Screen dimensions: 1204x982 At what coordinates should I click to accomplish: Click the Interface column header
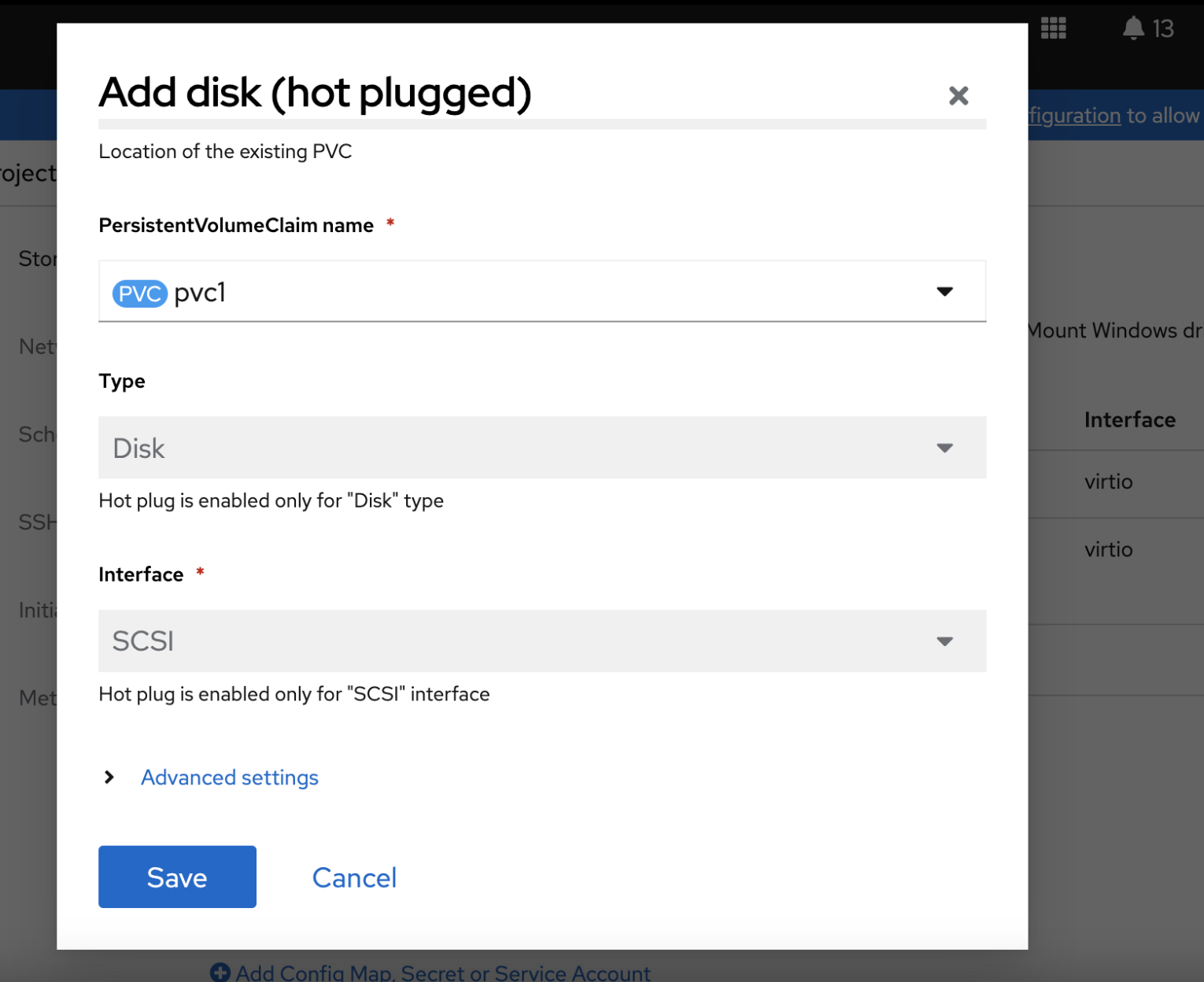[x=1129, y=420]
